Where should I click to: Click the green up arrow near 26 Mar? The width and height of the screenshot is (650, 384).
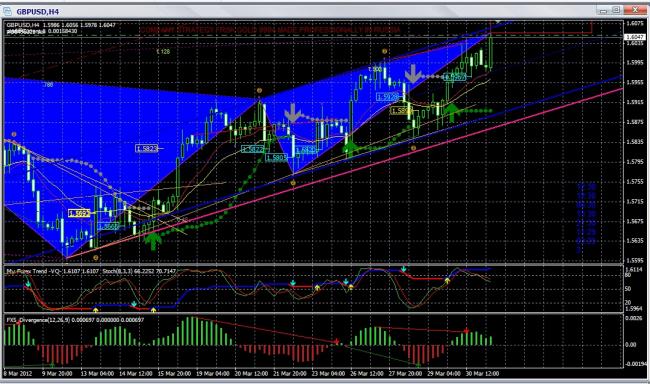point(350,148)
